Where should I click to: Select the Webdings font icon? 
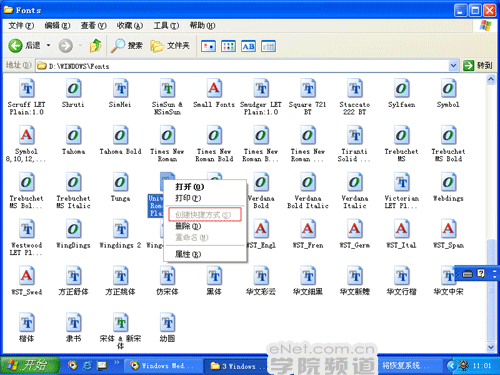[448, 183]
